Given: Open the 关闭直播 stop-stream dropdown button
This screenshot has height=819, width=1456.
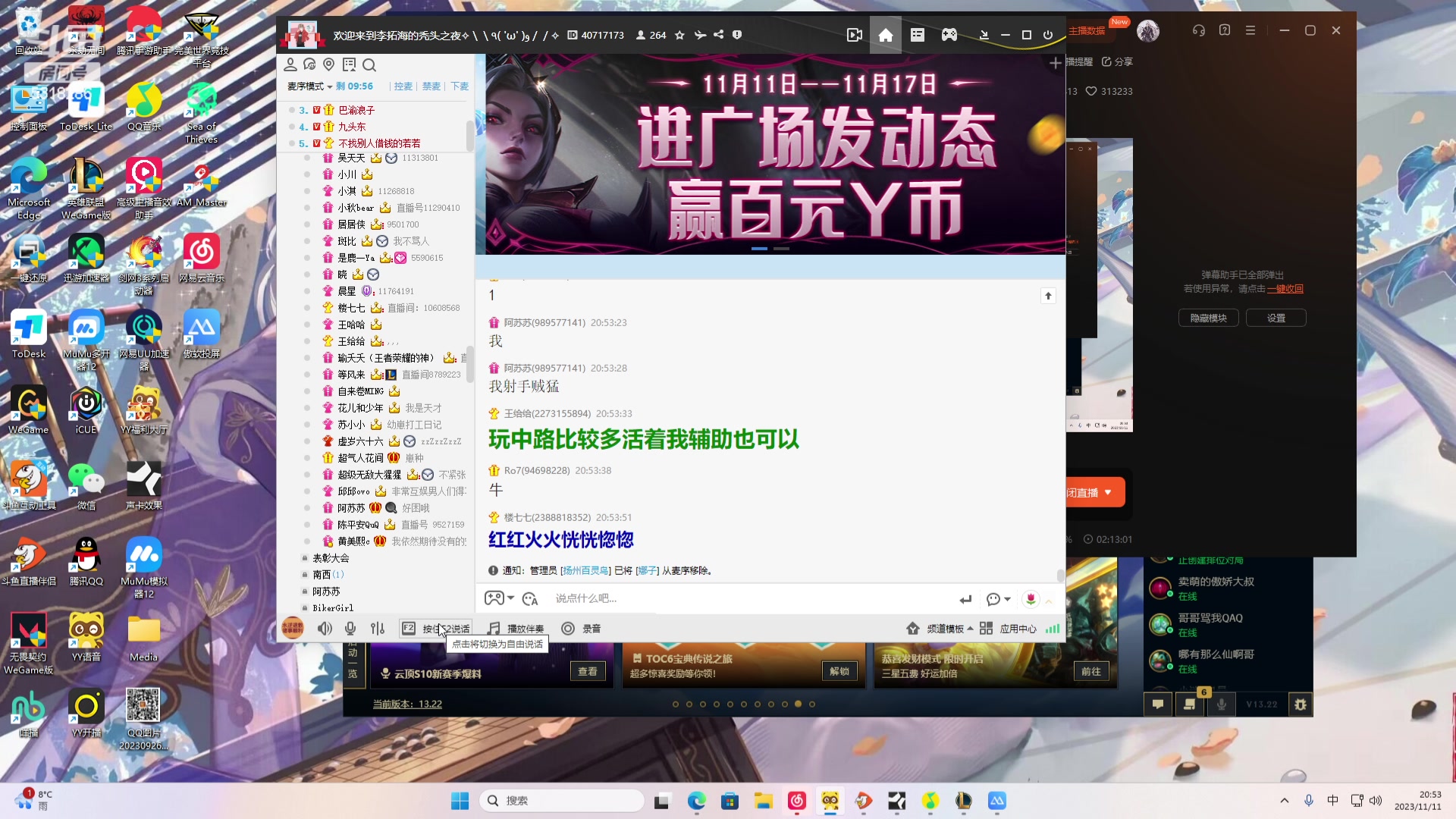Looking at the screenshot, I should [x=1095, y=493].
